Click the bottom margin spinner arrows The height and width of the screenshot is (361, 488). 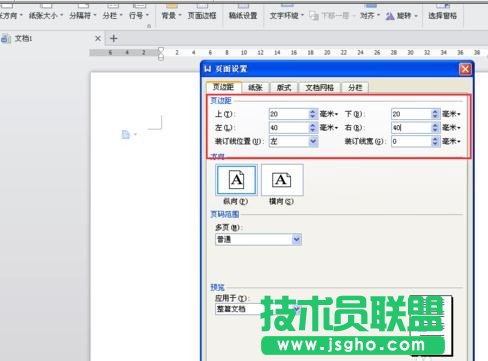[x=435, y=114]
